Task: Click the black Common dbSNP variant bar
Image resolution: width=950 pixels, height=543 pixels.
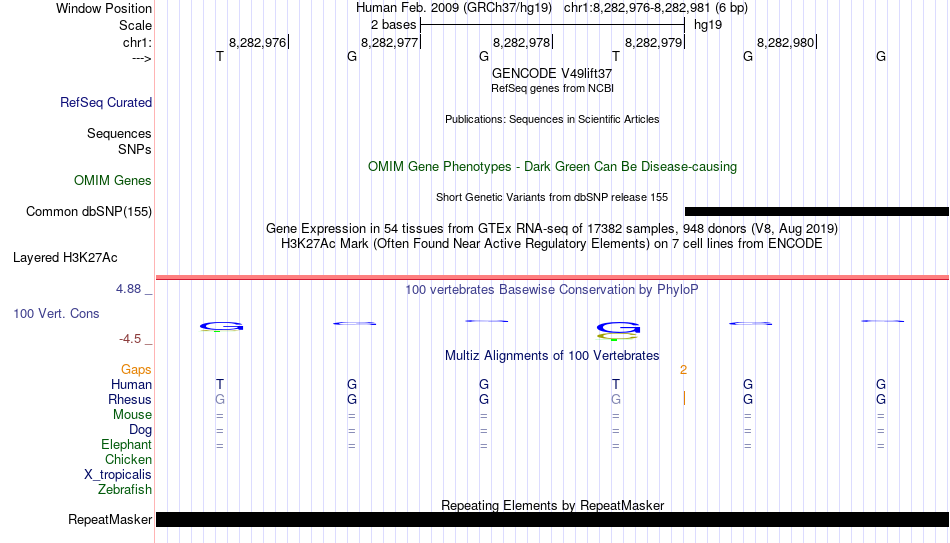Action: (817, 212)
